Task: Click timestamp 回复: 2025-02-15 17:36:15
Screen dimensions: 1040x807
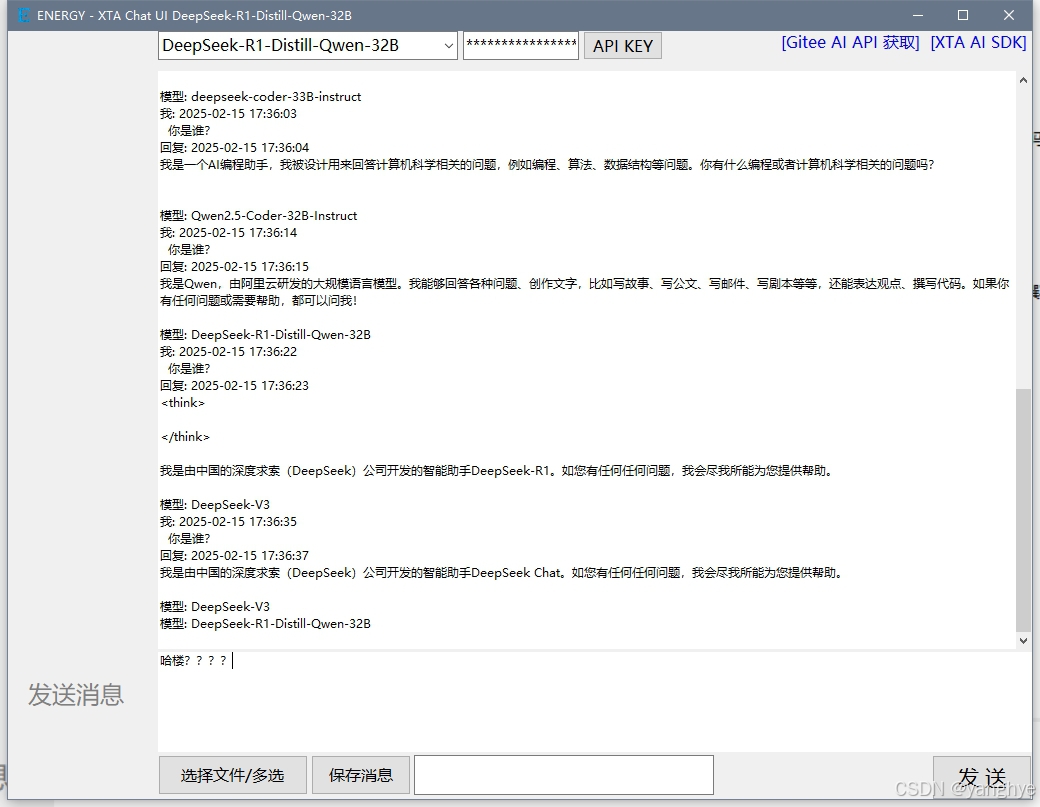Action: pos(234,267)
